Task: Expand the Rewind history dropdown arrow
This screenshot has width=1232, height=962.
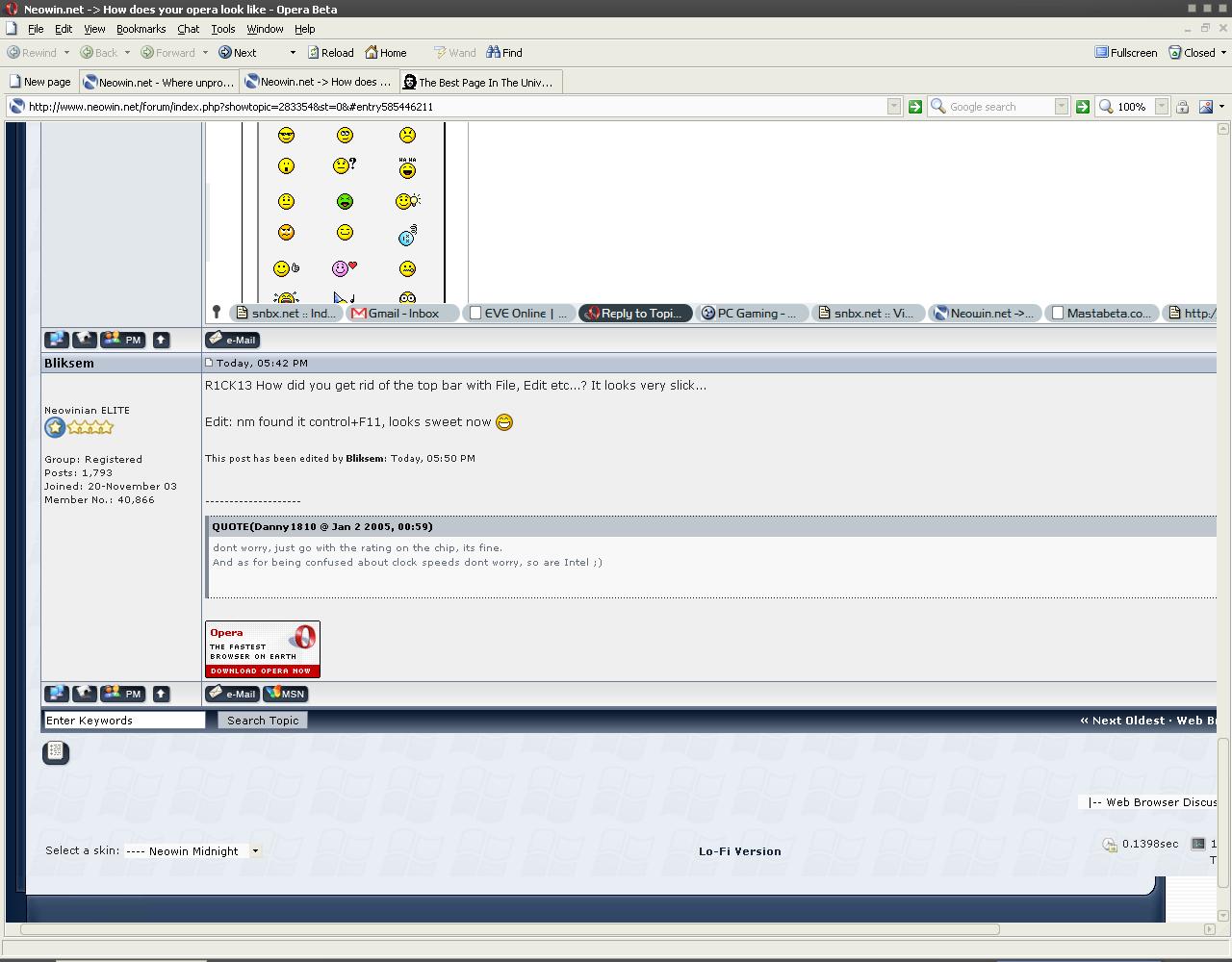Action: tap(66, 53)
